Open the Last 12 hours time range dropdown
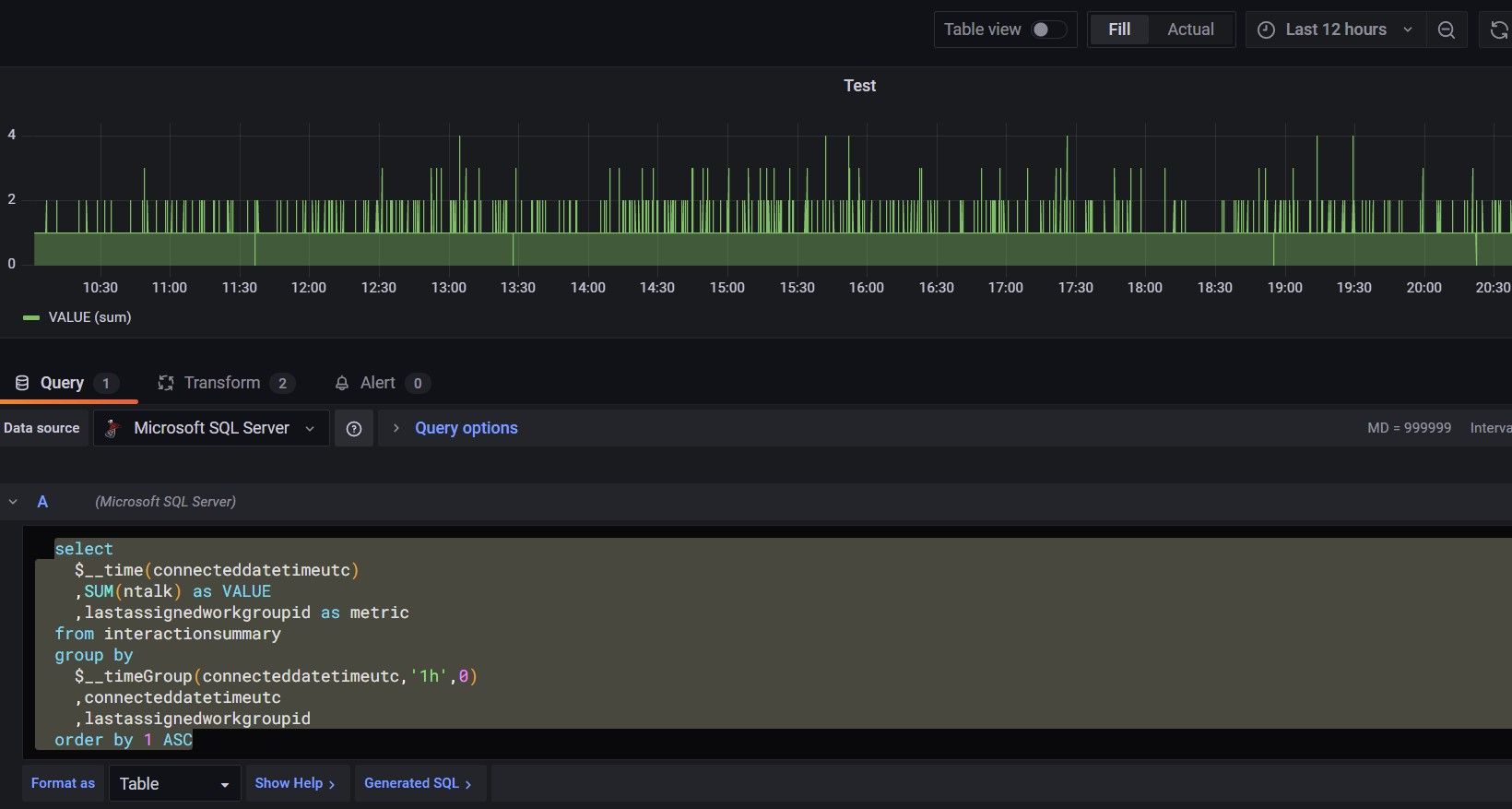The image size is (1512, 809). coord(1336,30)
